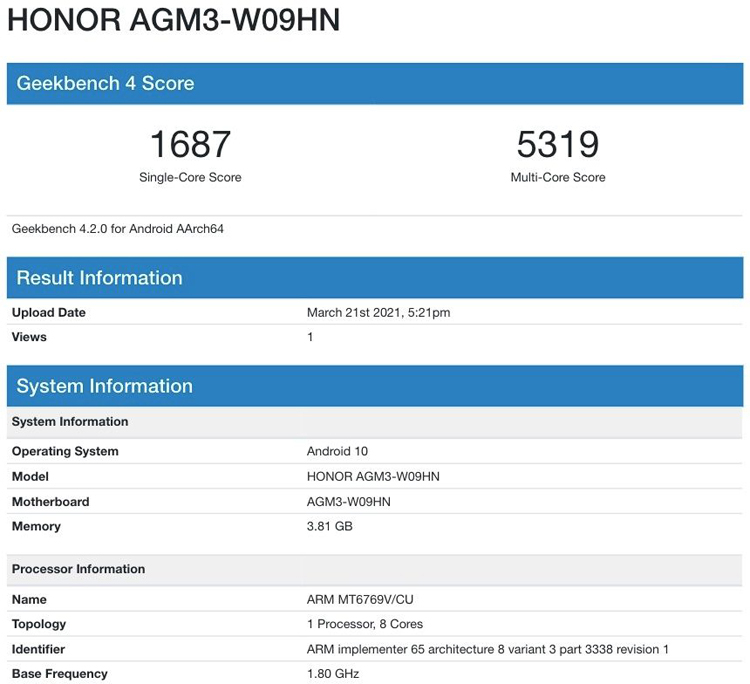Click the Base Frequency value 1.80 GHz

pos(333,673)
